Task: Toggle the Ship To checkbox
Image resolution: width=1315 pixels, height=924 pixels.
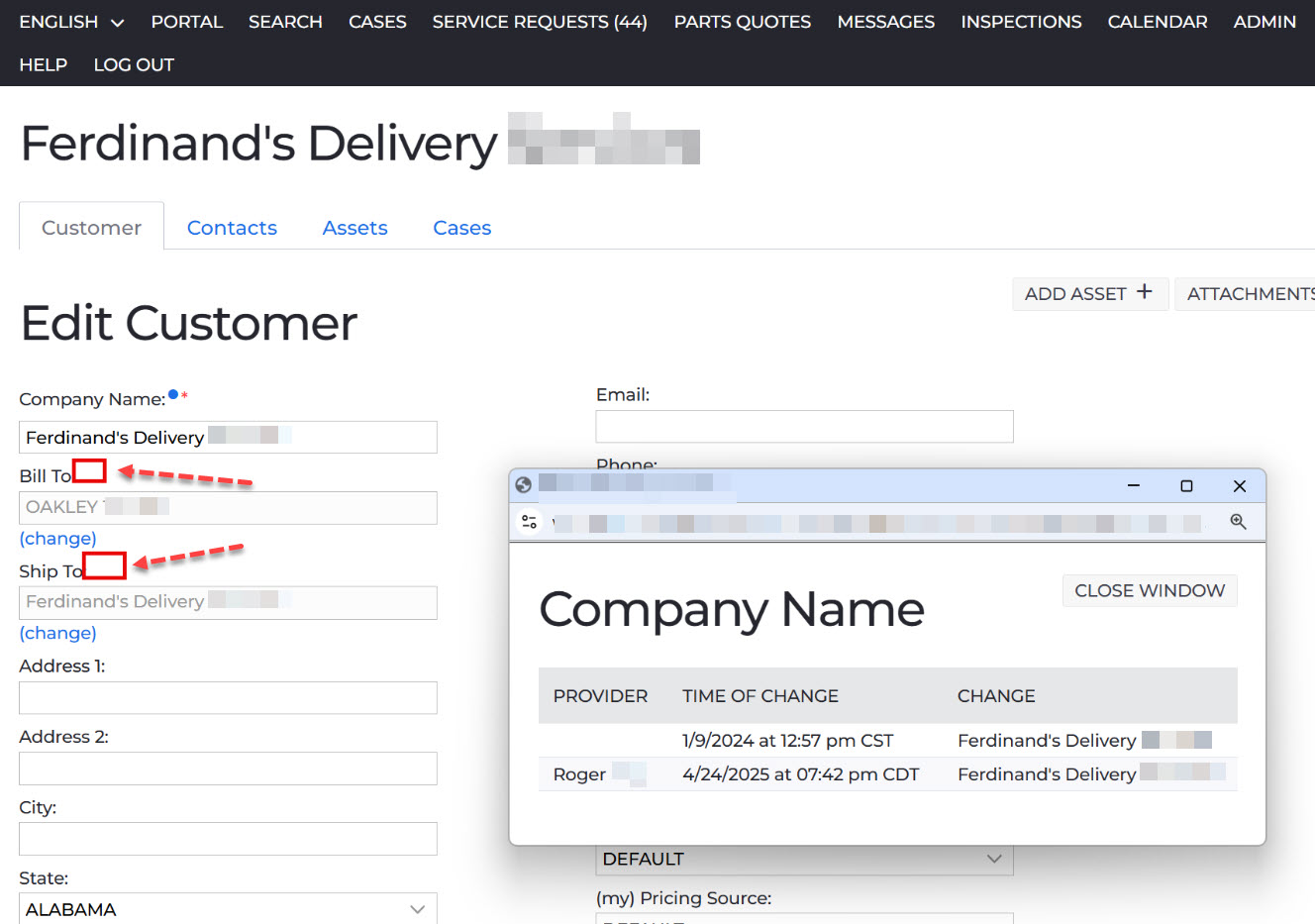Action: point(104,565)
